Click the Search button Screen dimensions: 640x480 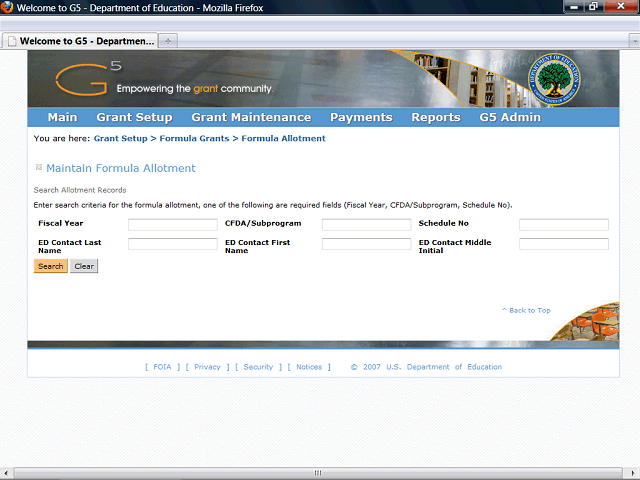pos(51,266)
